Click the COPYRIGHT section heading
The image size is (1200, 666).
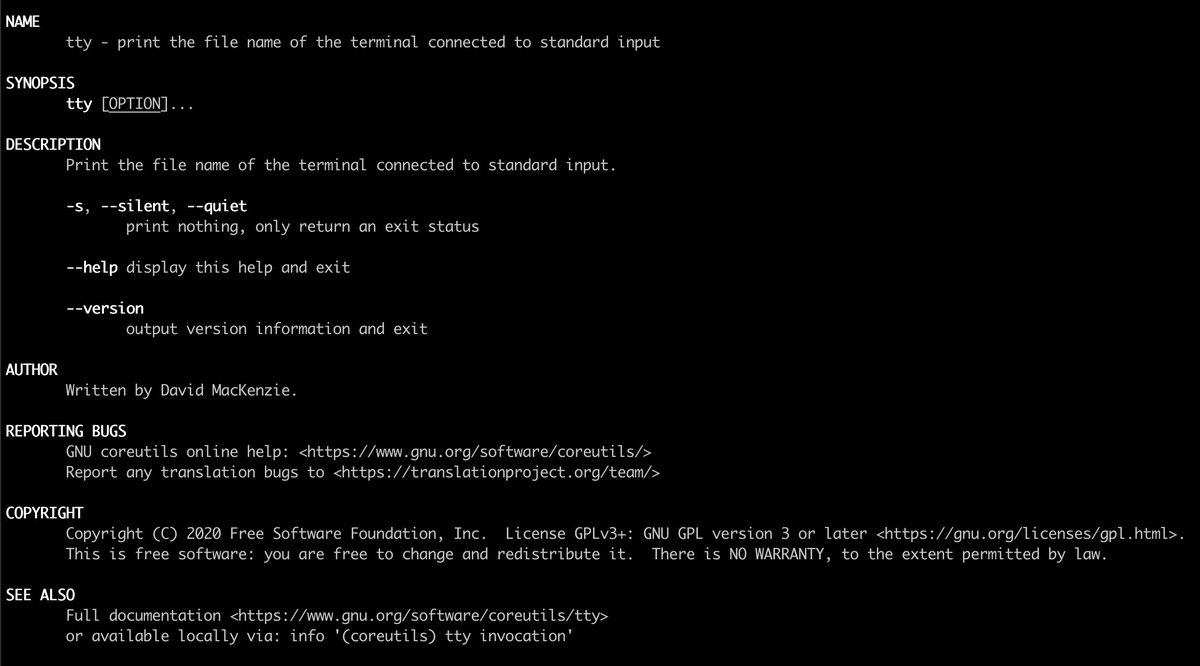[x=44, y=512]
